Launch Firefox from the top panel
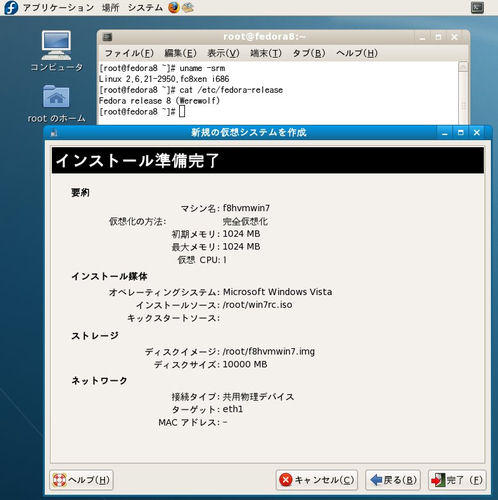Image resolution: width=498 pixels, height=500 pixels. [174, 7]
